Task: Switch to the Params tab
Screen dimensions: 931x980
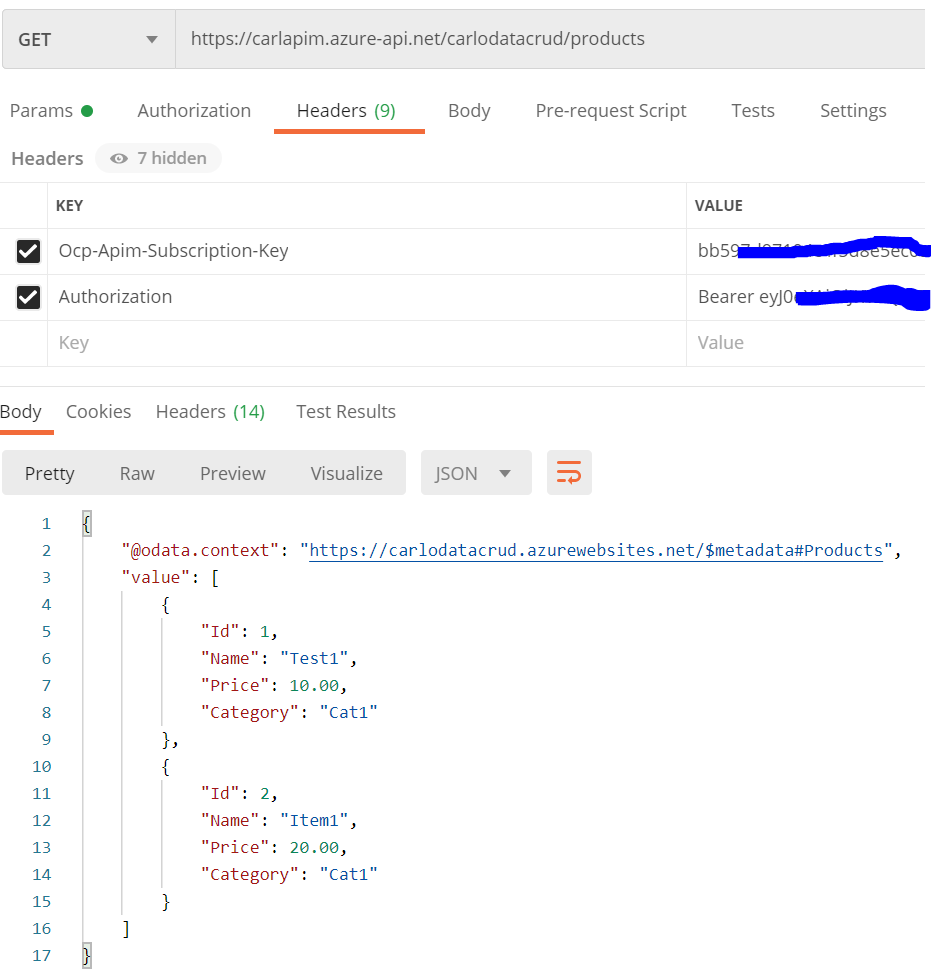Action: coord(41,110)
